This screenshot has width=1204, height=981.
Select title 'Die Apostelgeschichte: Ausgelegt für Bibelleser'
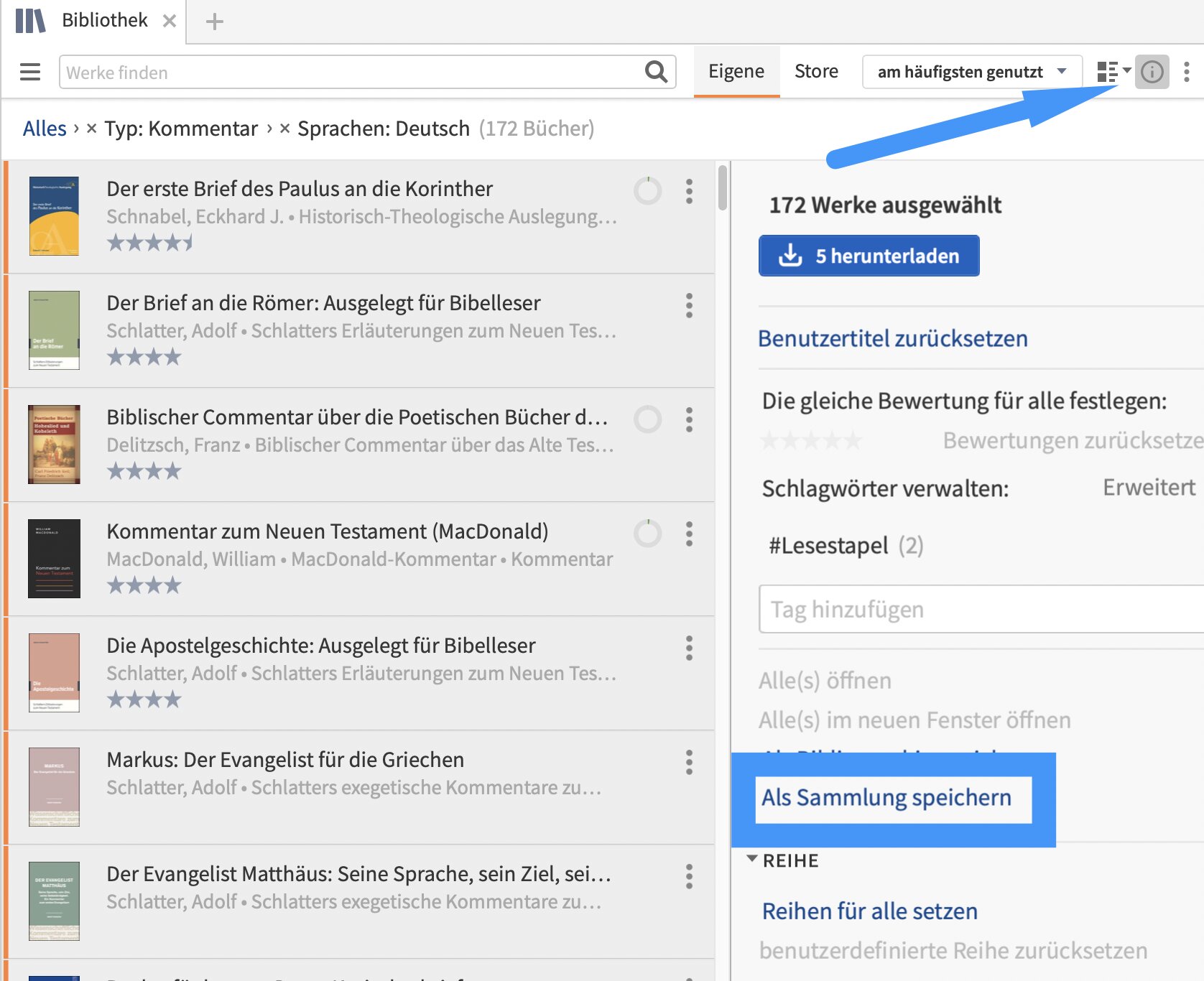321,646
